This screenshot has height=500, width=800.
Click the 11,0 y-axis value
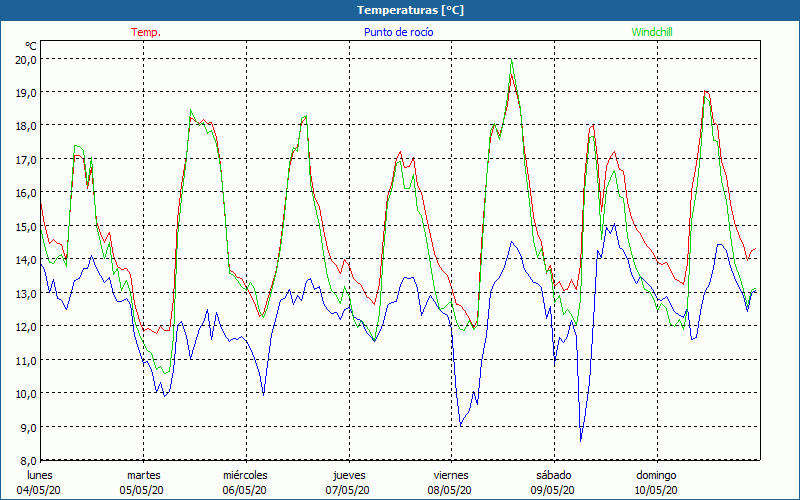27,360
